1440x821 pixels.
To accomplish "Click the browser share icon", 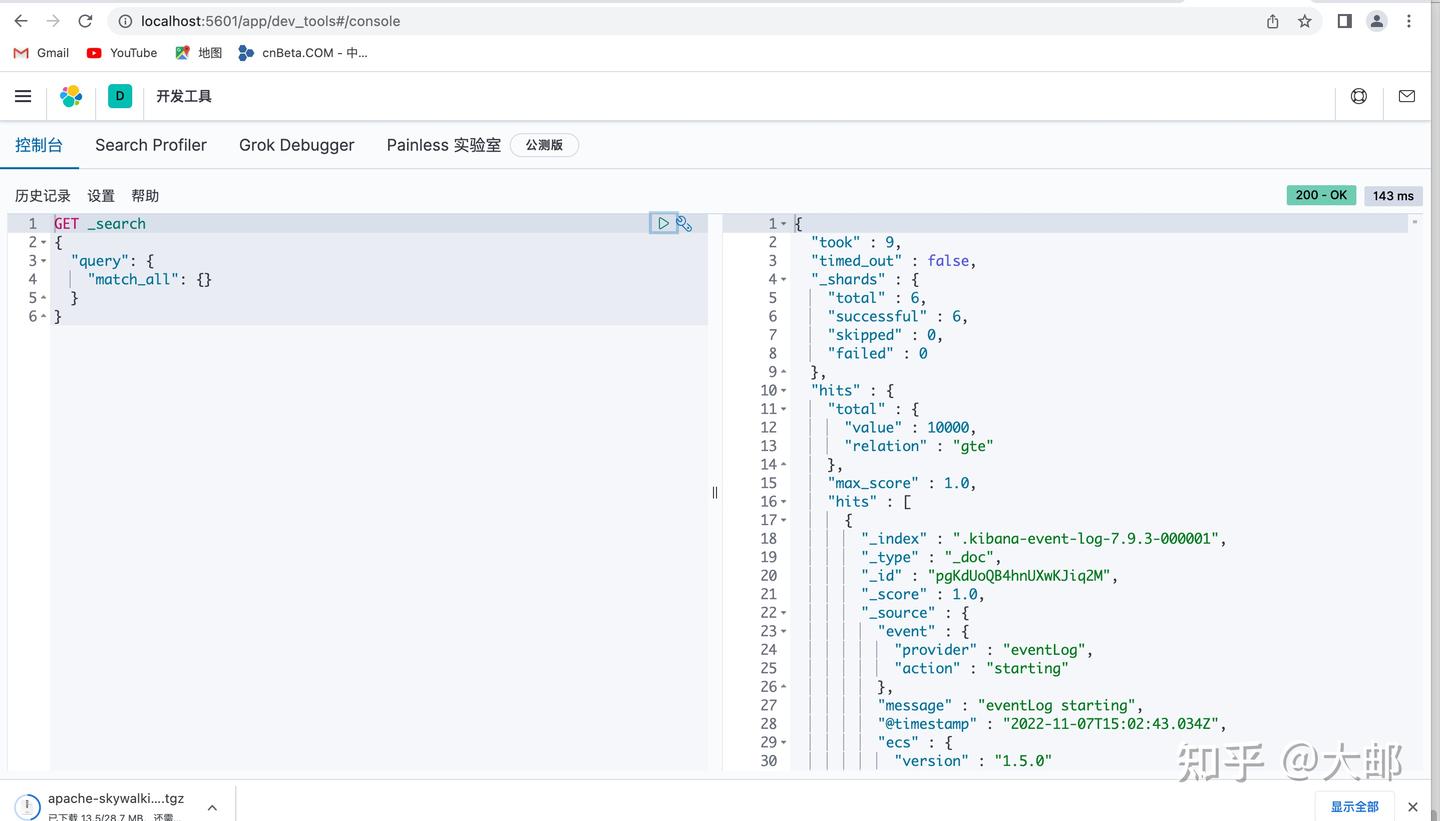I will tap(1271, 20).
